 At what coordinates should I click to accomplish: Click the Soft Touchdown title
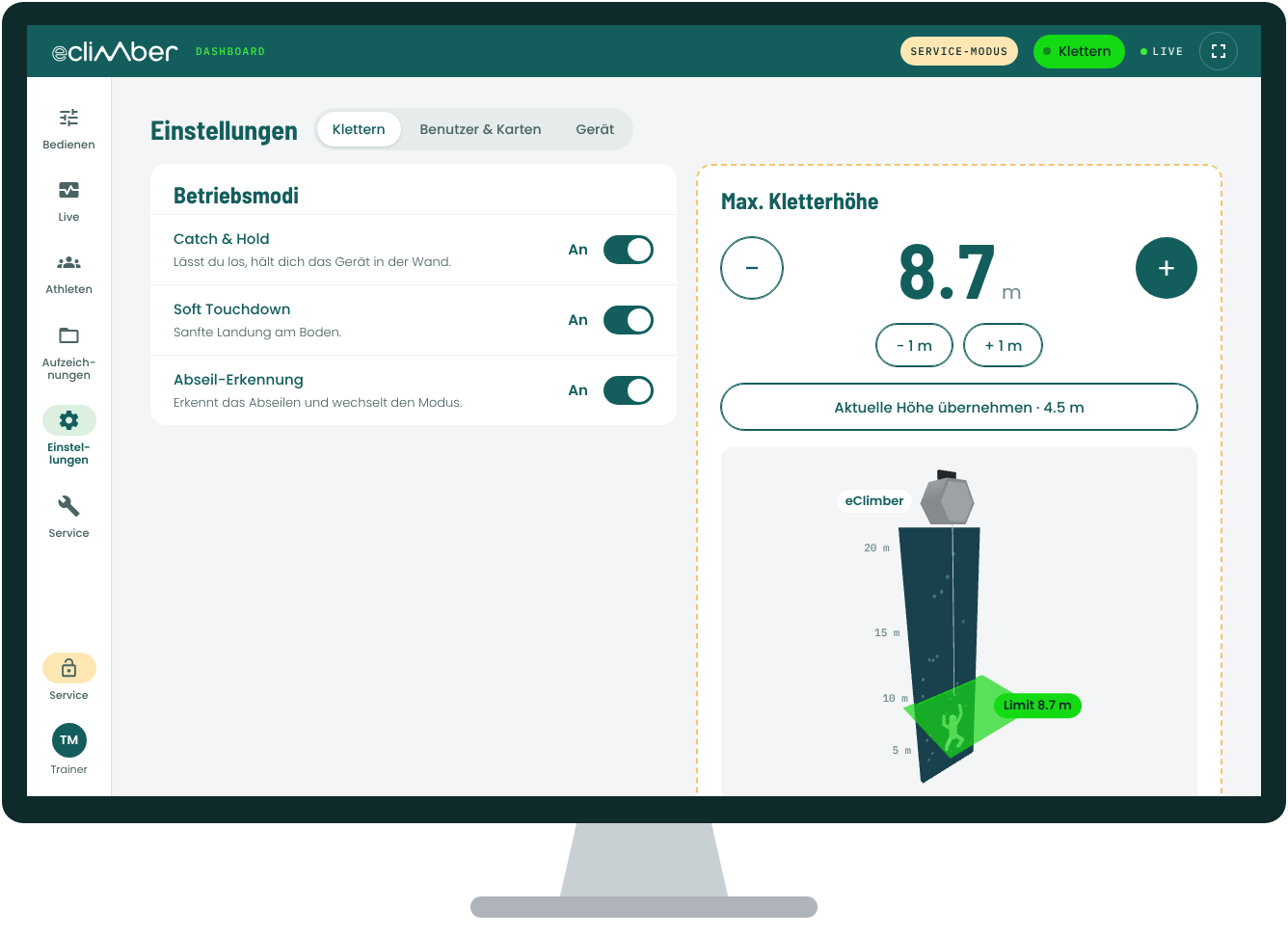tap(231, 309)
